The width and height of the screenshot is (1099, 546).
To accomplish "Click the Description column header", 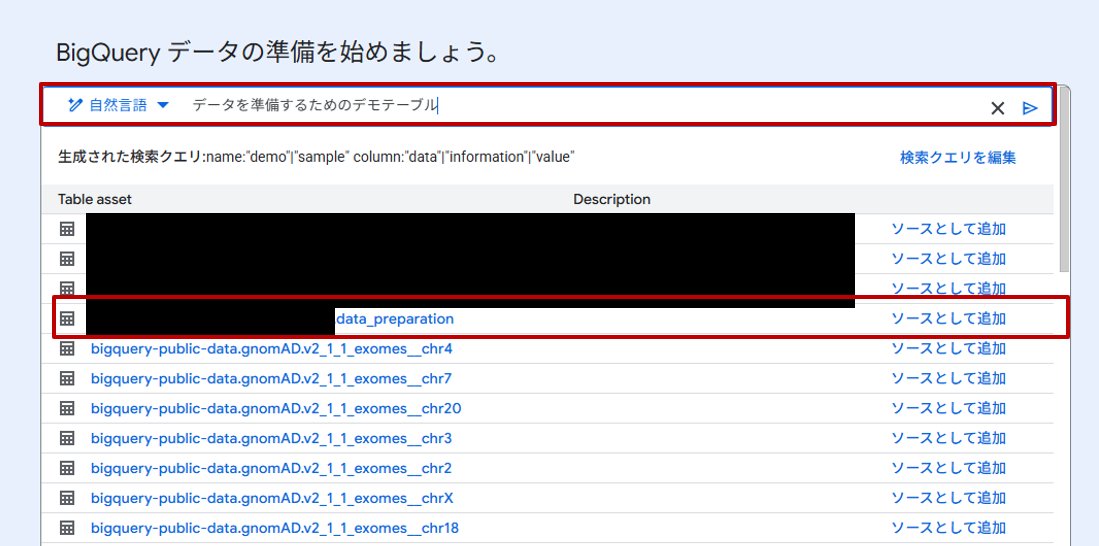I will (x=612, y=200).
